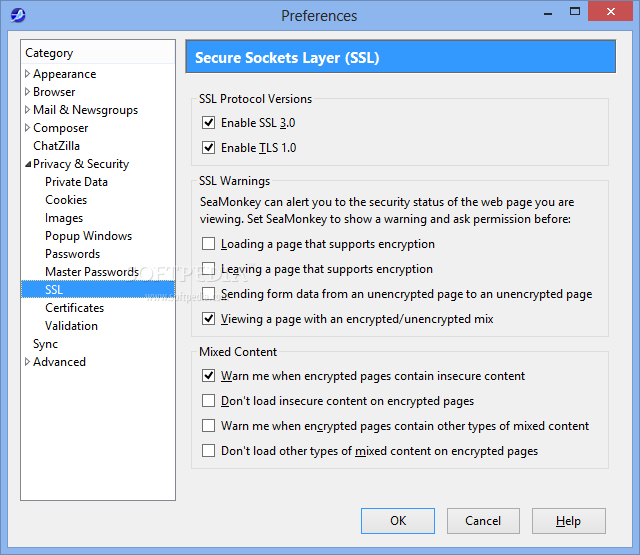The height and width of the screenshot is (555, 640).
Task: Select Appearance category label
Action: pos(64,74)
